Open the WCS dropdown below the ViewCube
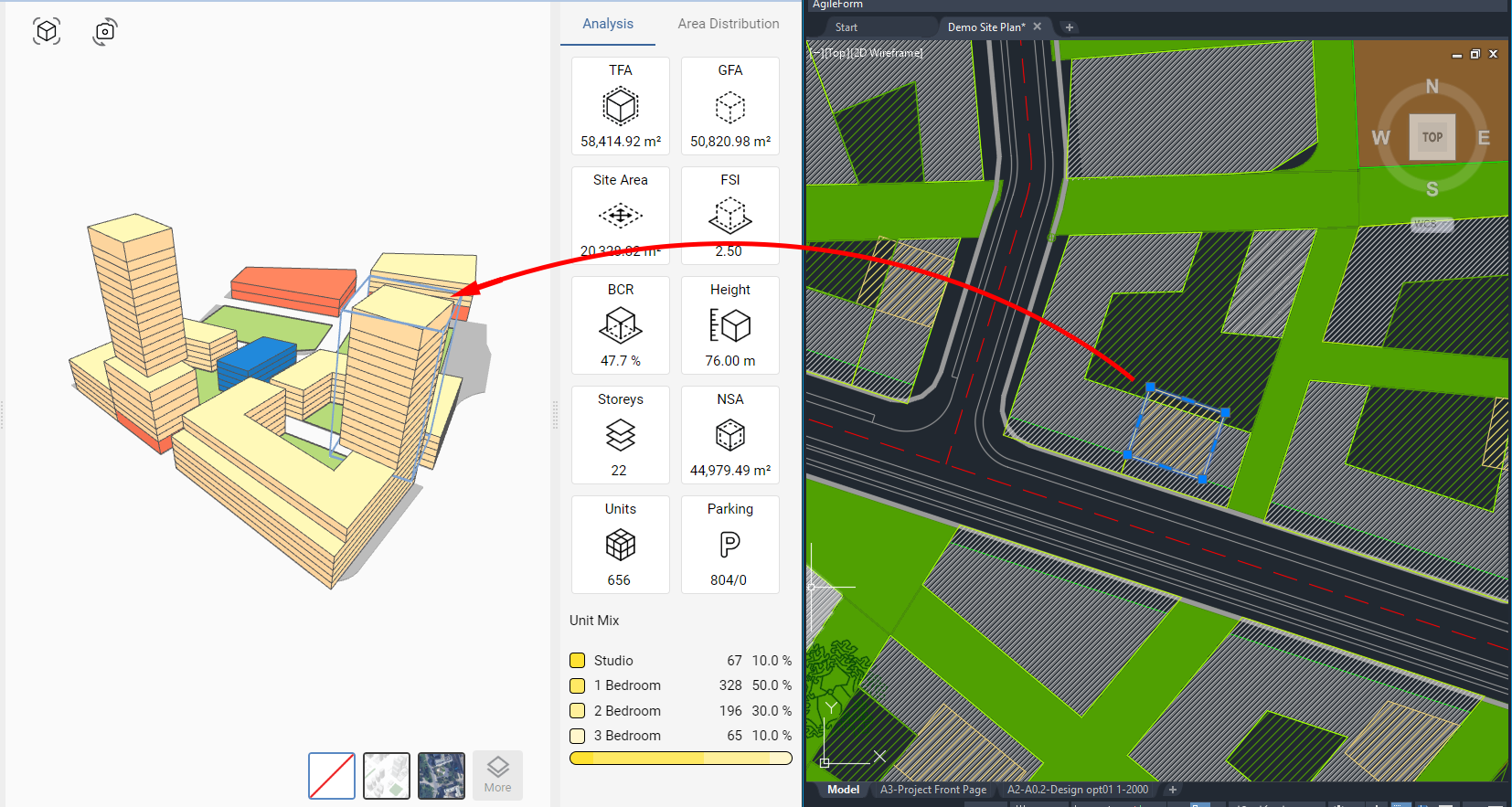The height and width of the screenshot is (807, 1512). pos(1432,224)
